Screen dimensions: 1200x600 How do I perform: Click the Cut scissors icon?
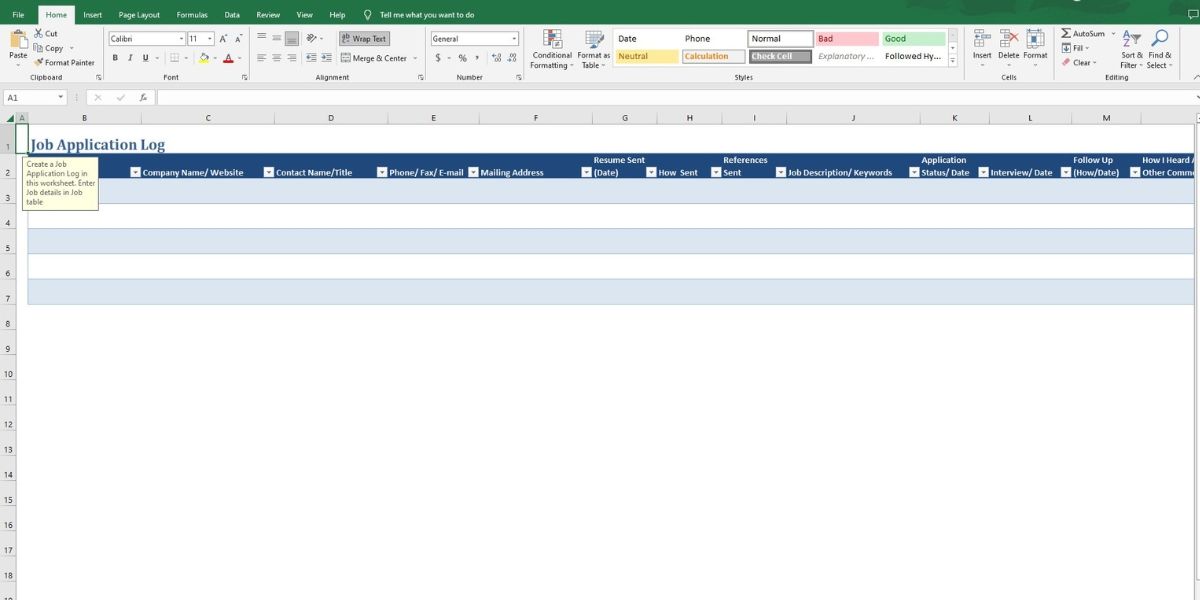38,34
